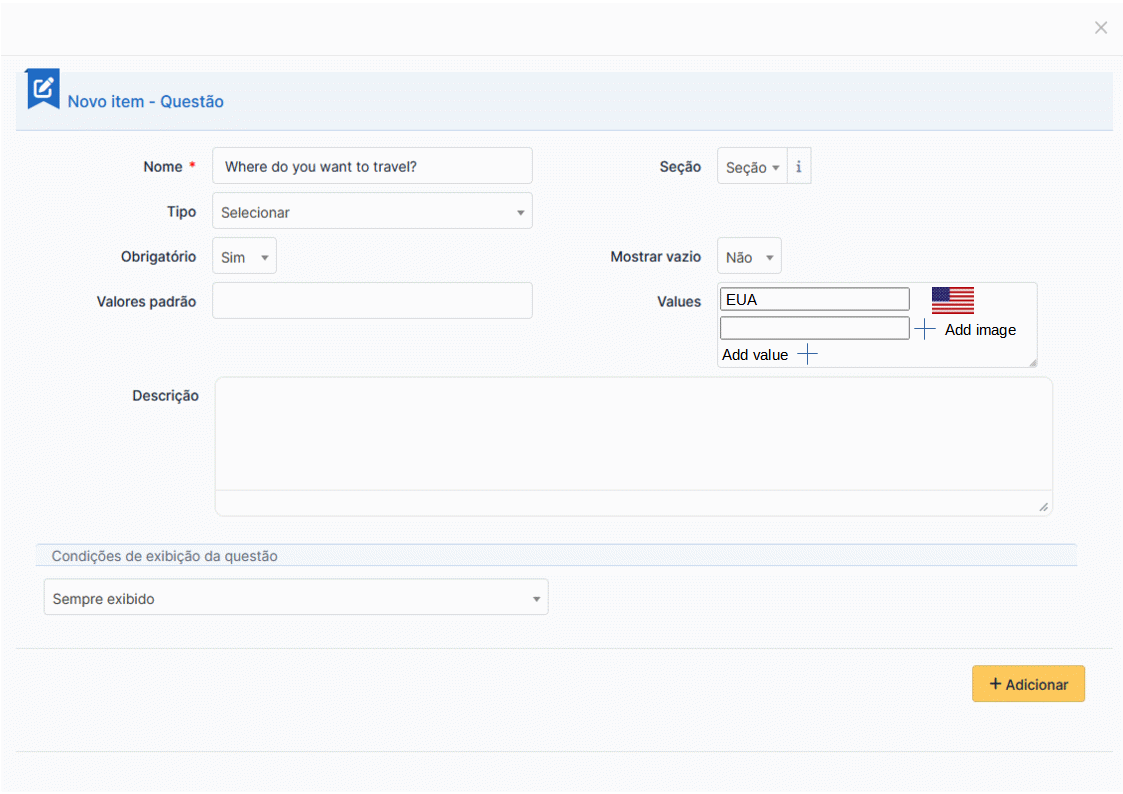Click the X icon to close the dialog
The width and height of the screenshot is (1123, 794).
point(1100,28)
